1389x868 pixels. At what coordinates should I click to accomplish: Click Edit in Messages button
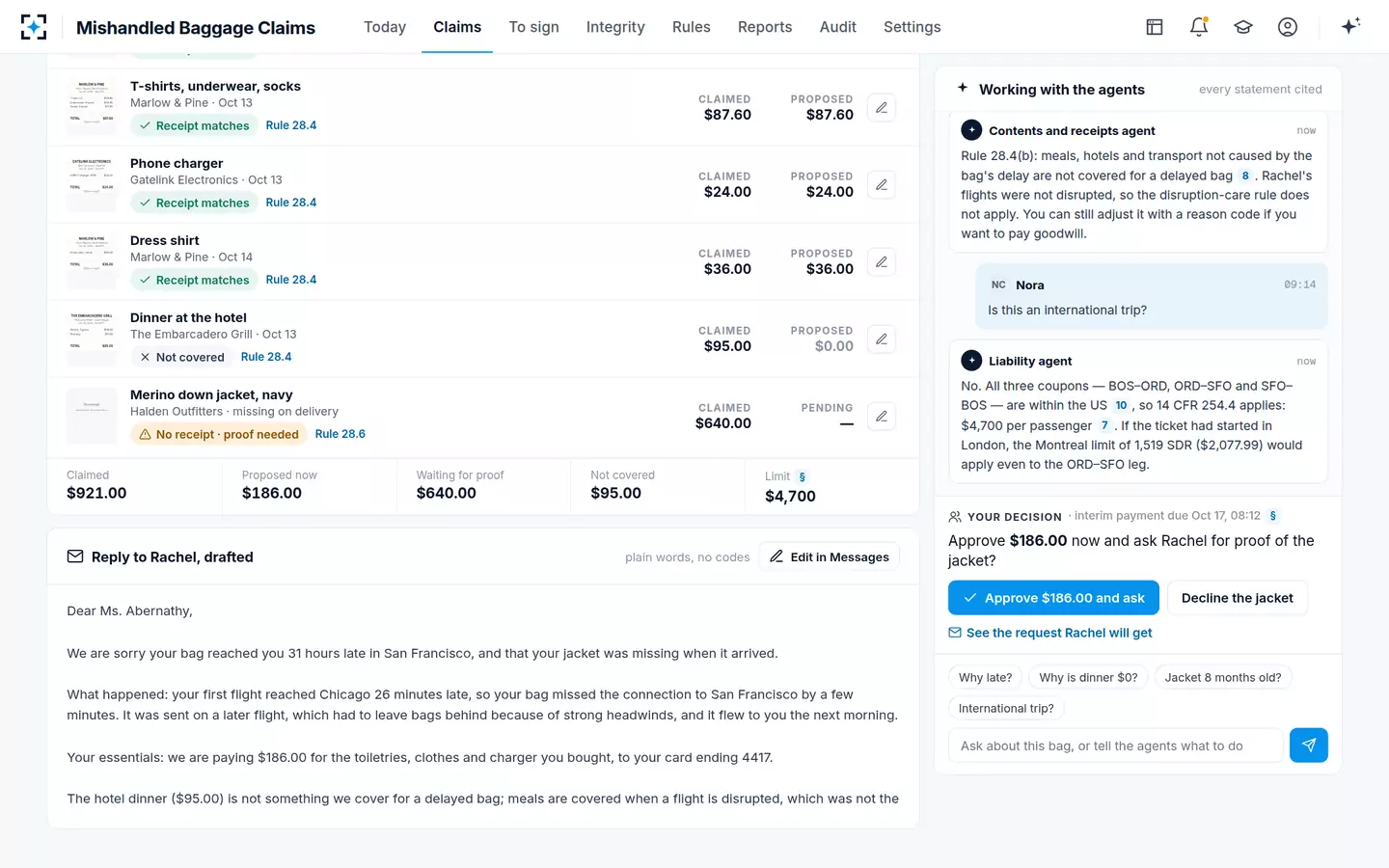click(830, 557)
